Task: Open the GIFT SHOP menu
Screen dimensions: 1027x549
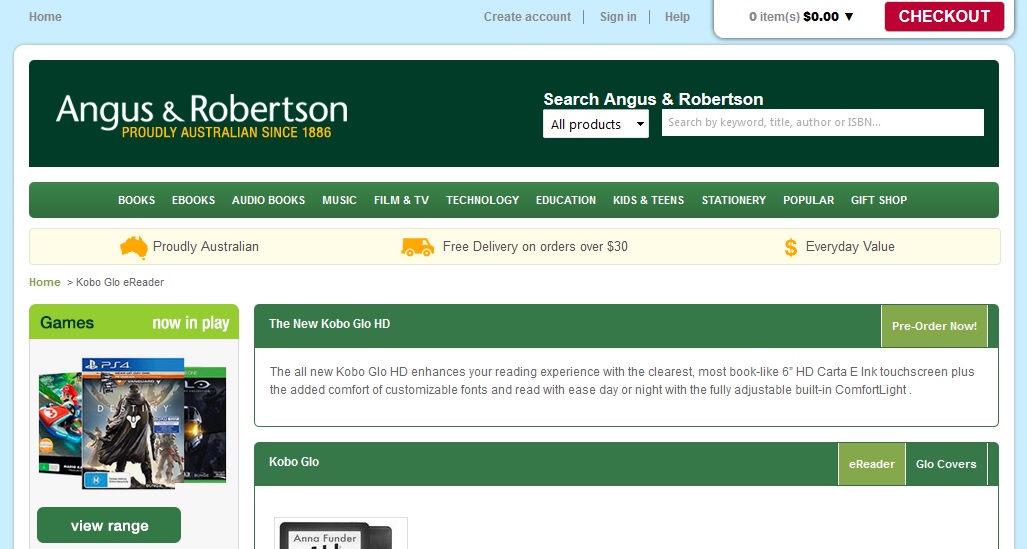Action: pos(879,200)
